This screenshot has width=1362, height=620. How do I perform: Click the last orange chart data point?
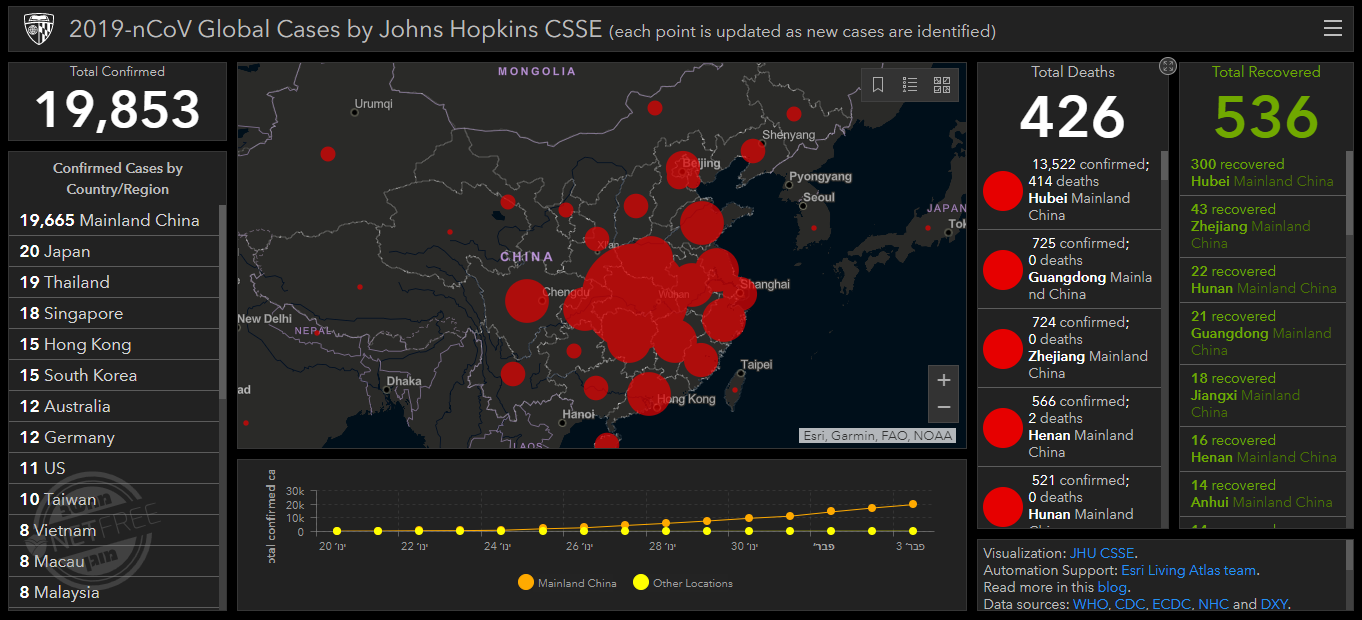[x=913, y=504]
